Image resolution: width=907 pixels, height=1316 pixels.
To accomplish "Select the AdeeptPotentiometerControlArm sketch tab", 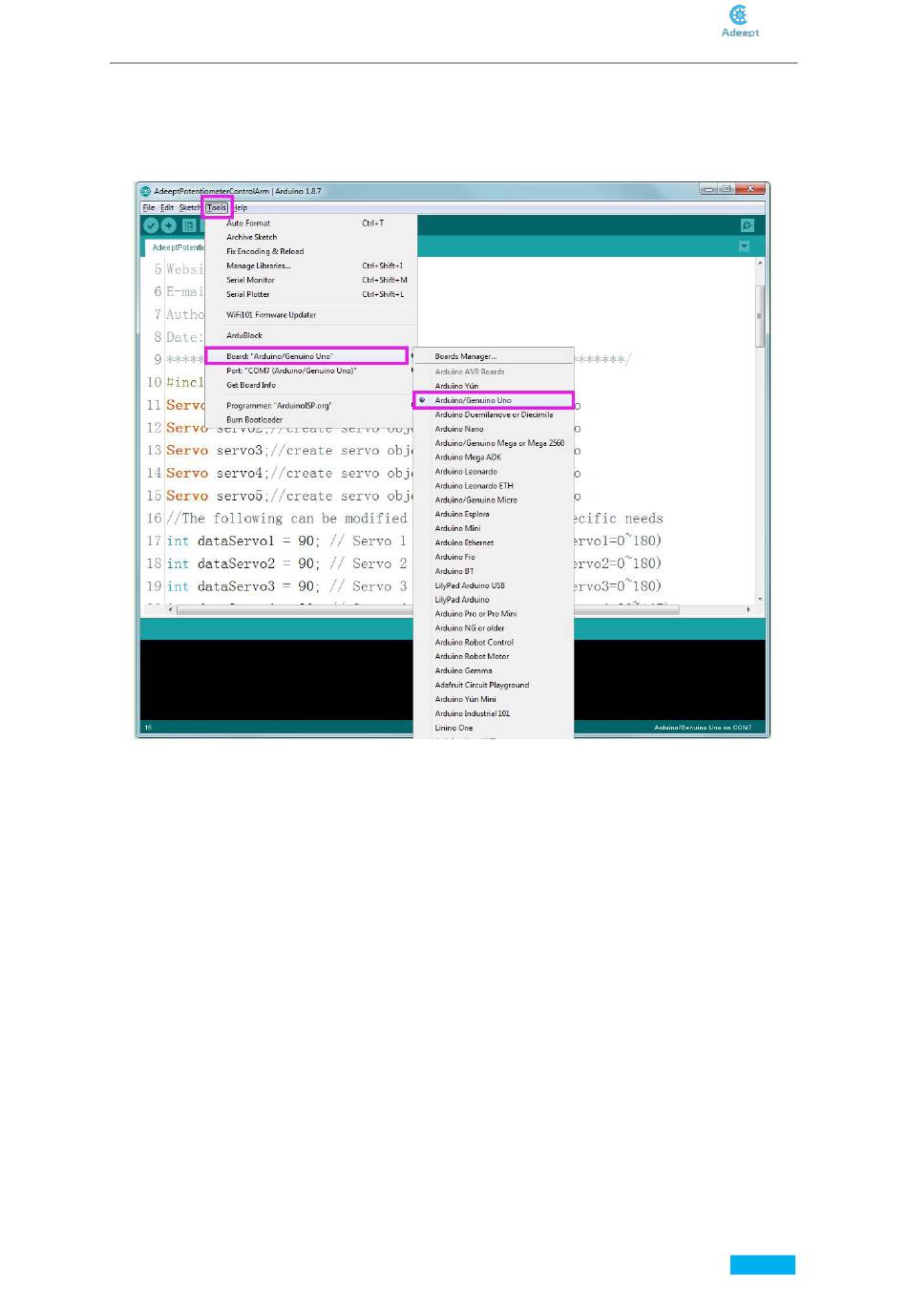I will click(x=177, y=247).
